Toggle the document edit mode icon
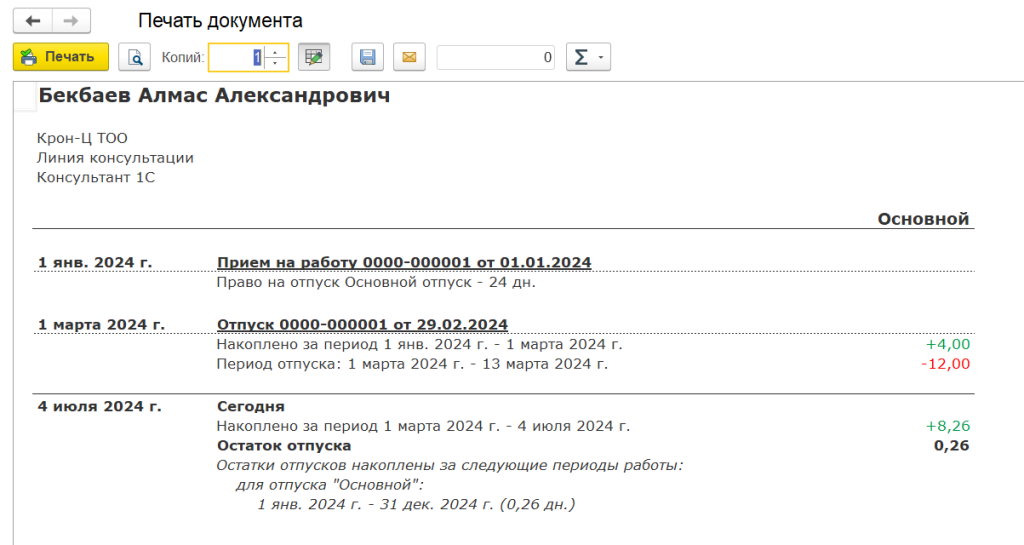The image size is (1024, 545). 315,57
